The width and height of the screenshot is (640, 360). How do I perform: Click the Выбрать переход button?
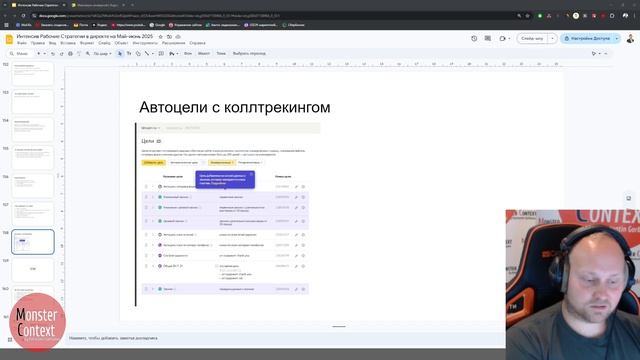coord(249,53)
